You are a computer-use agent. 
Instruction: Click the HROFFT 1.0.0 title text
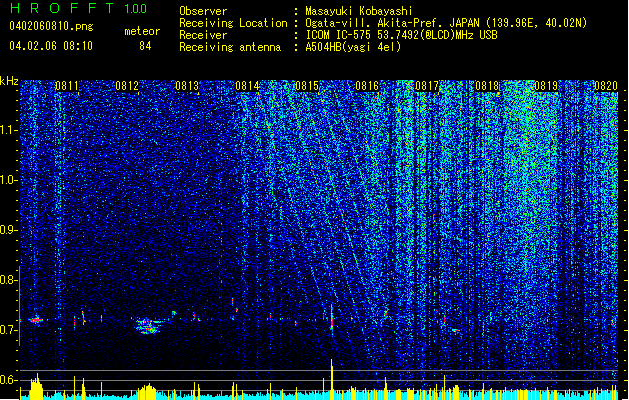coord(79,8)
